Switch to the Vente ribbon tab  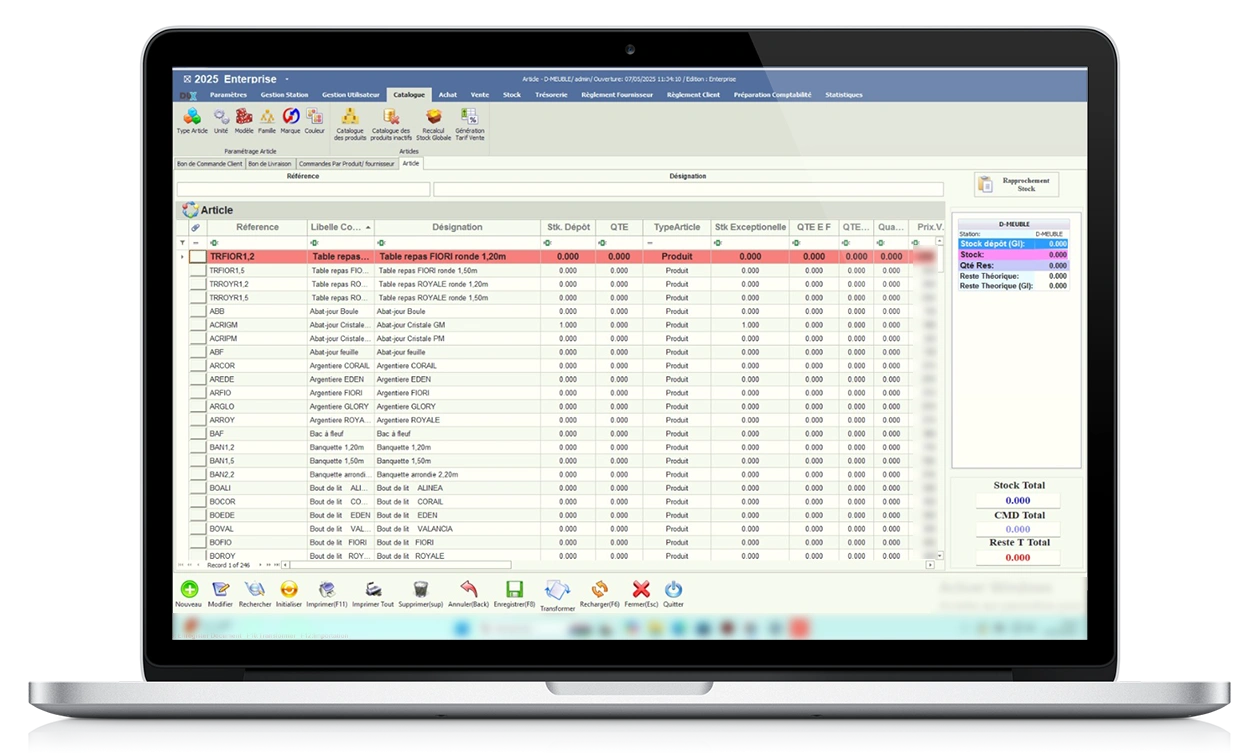click(480, 95)
